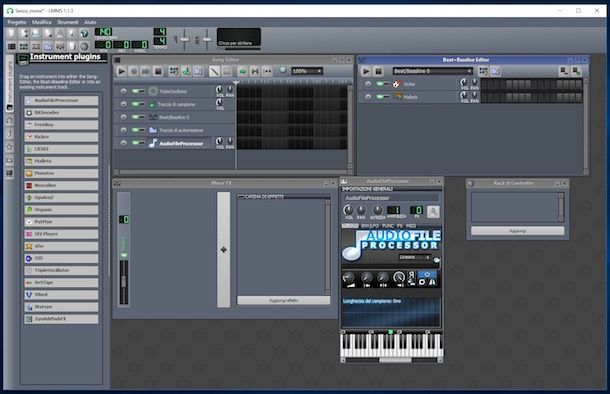Select the draw mode pencil in Song Editor

pos(214,71)
